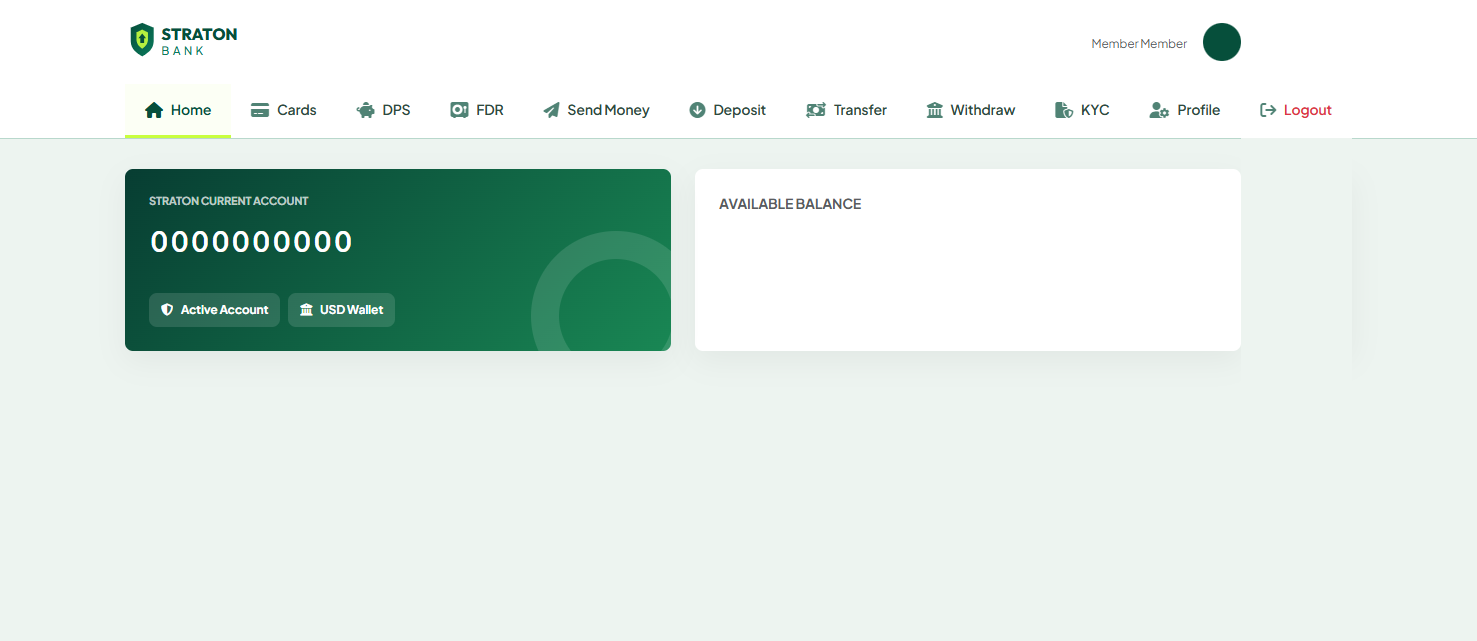
Task: Click the Active Account badge
Action: pos(214,310)
